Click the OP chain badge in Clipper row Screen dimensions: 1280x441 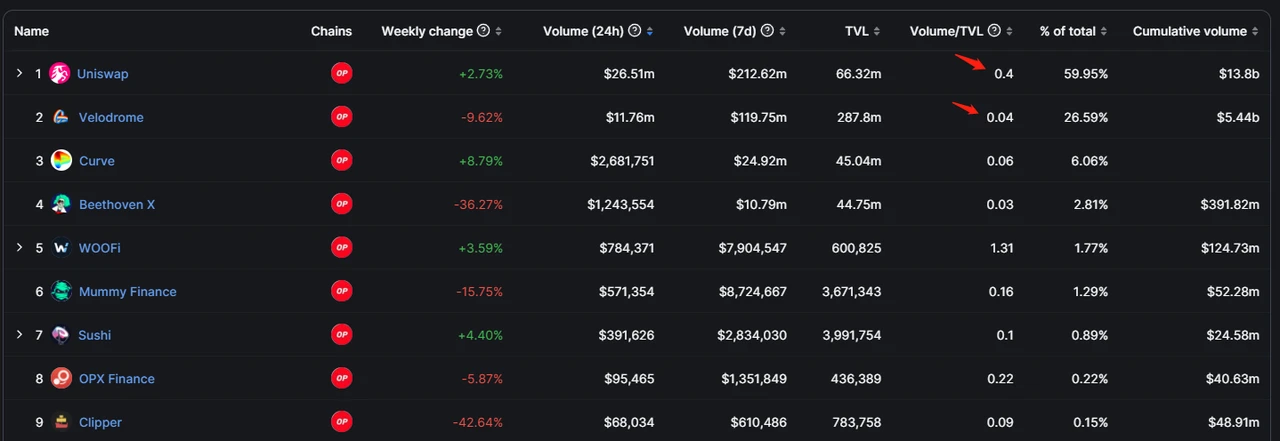(341, 422)
